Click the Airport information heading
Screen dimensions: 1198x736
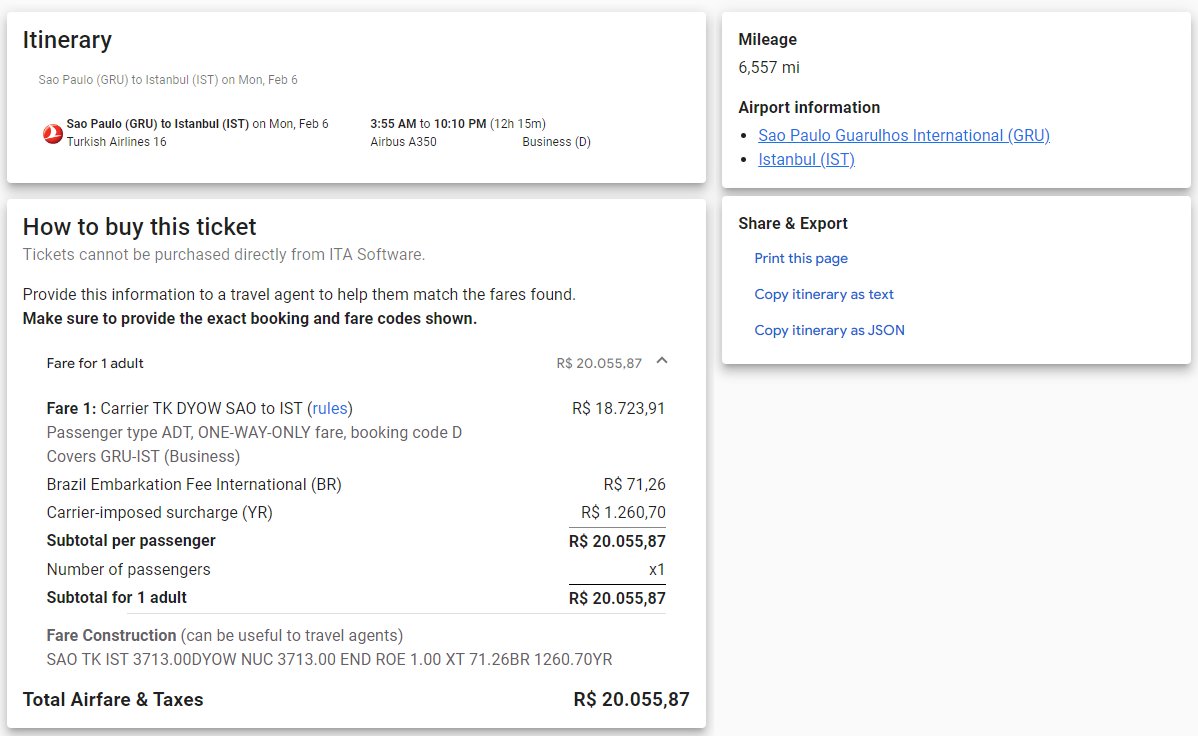(x=809, y=107)
